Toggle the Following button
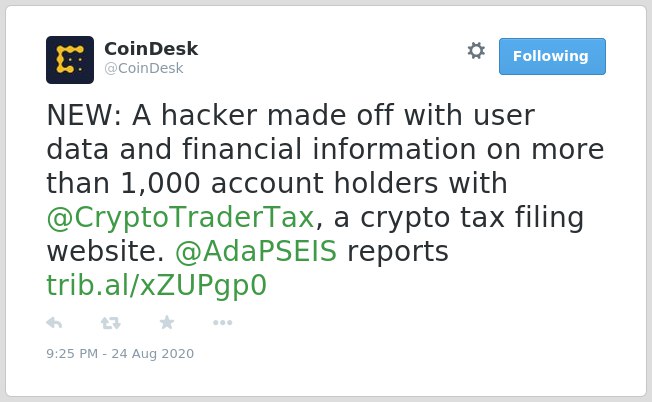This screenshot has width=652, height=402. (x=552, y=57)
